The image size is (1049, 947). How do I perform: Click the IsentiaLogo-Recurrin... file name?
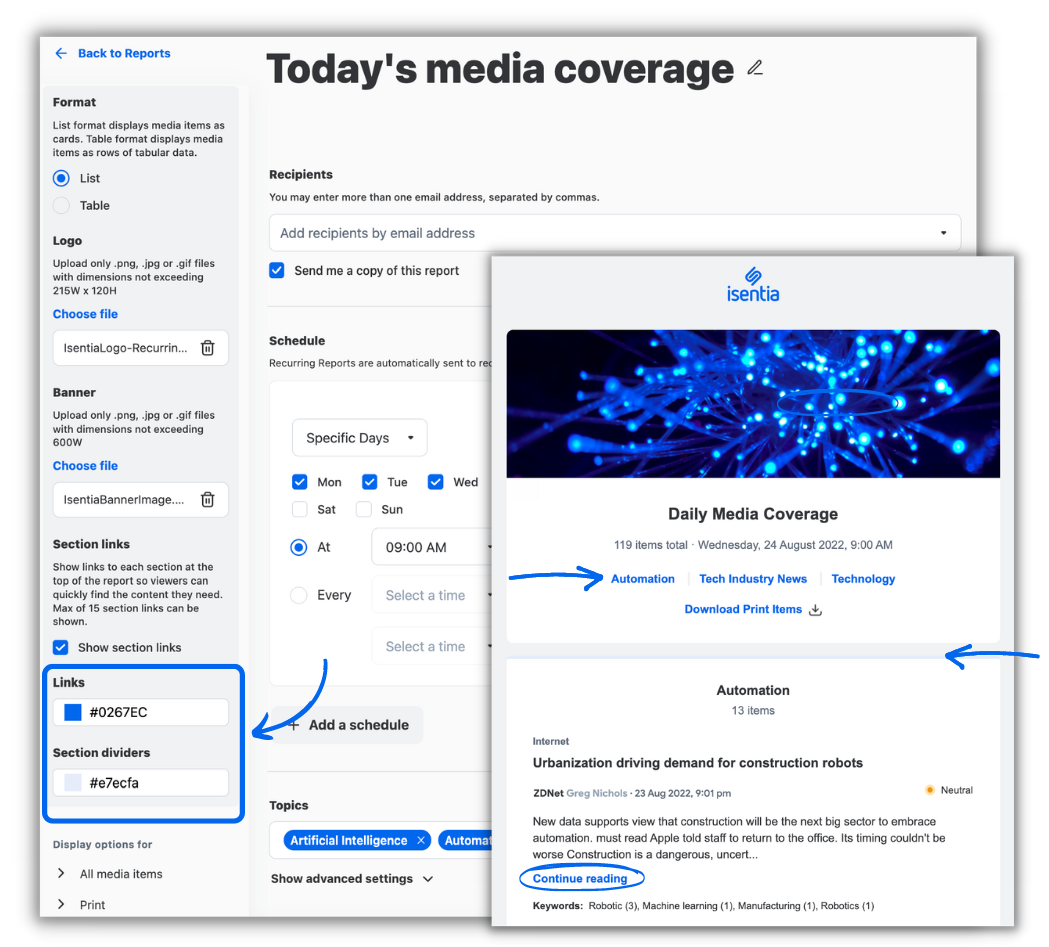(x=126, y=348)
